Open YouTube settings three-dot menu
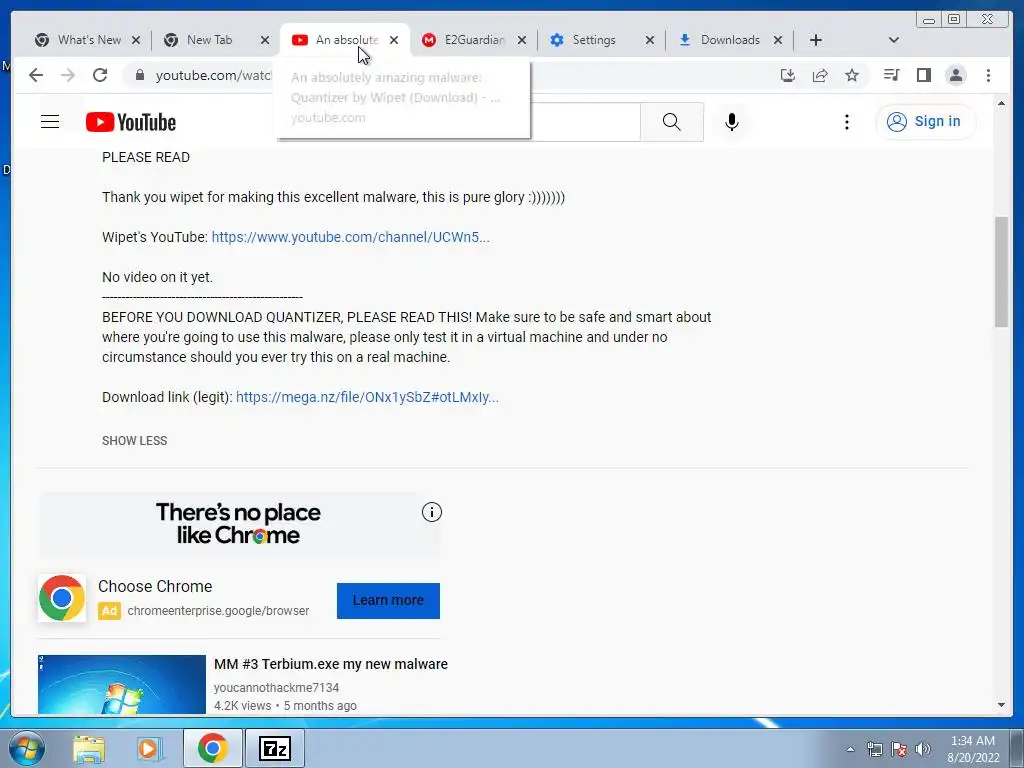Screen dimensions: 1024x768 pyautogui.click(x=846, y=122)
